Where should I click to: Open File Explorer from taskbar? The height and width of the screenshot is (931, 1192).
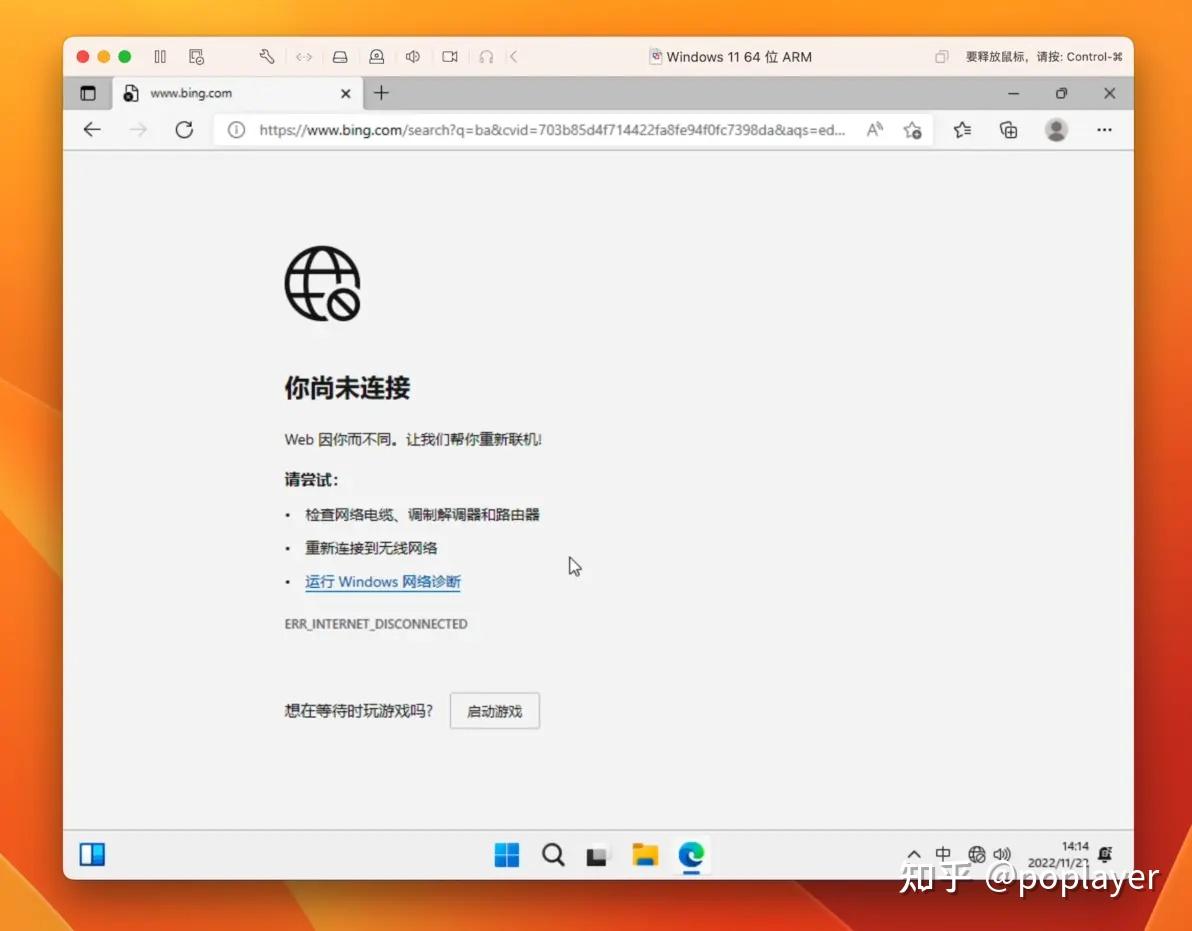point(645,855)
